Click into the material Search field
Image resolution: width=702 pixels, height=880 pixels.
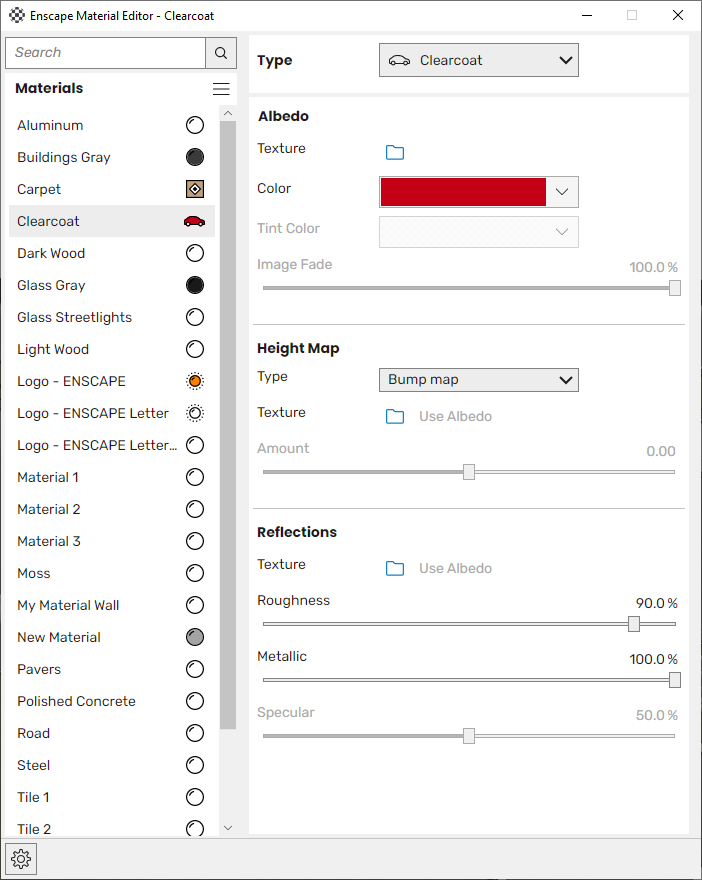click(105, 53)
